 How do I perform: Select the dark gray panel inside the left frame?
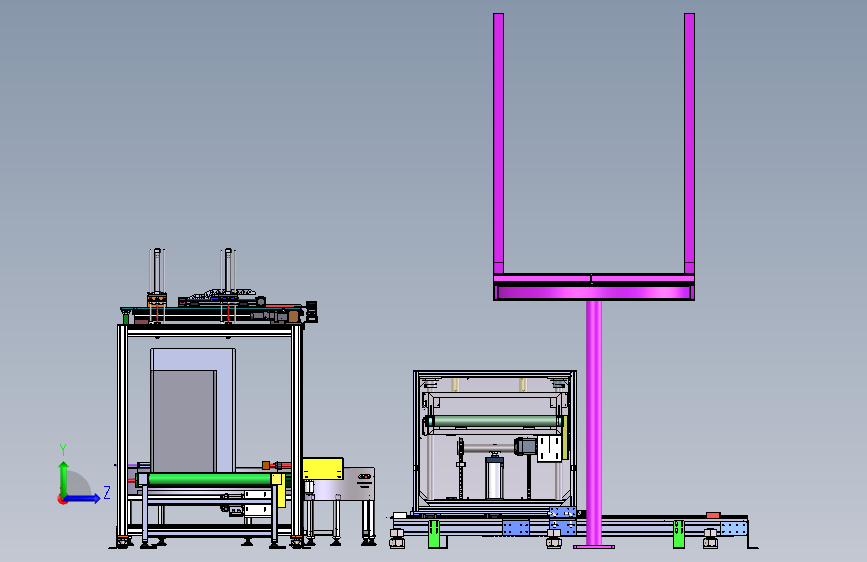[183, 422]
